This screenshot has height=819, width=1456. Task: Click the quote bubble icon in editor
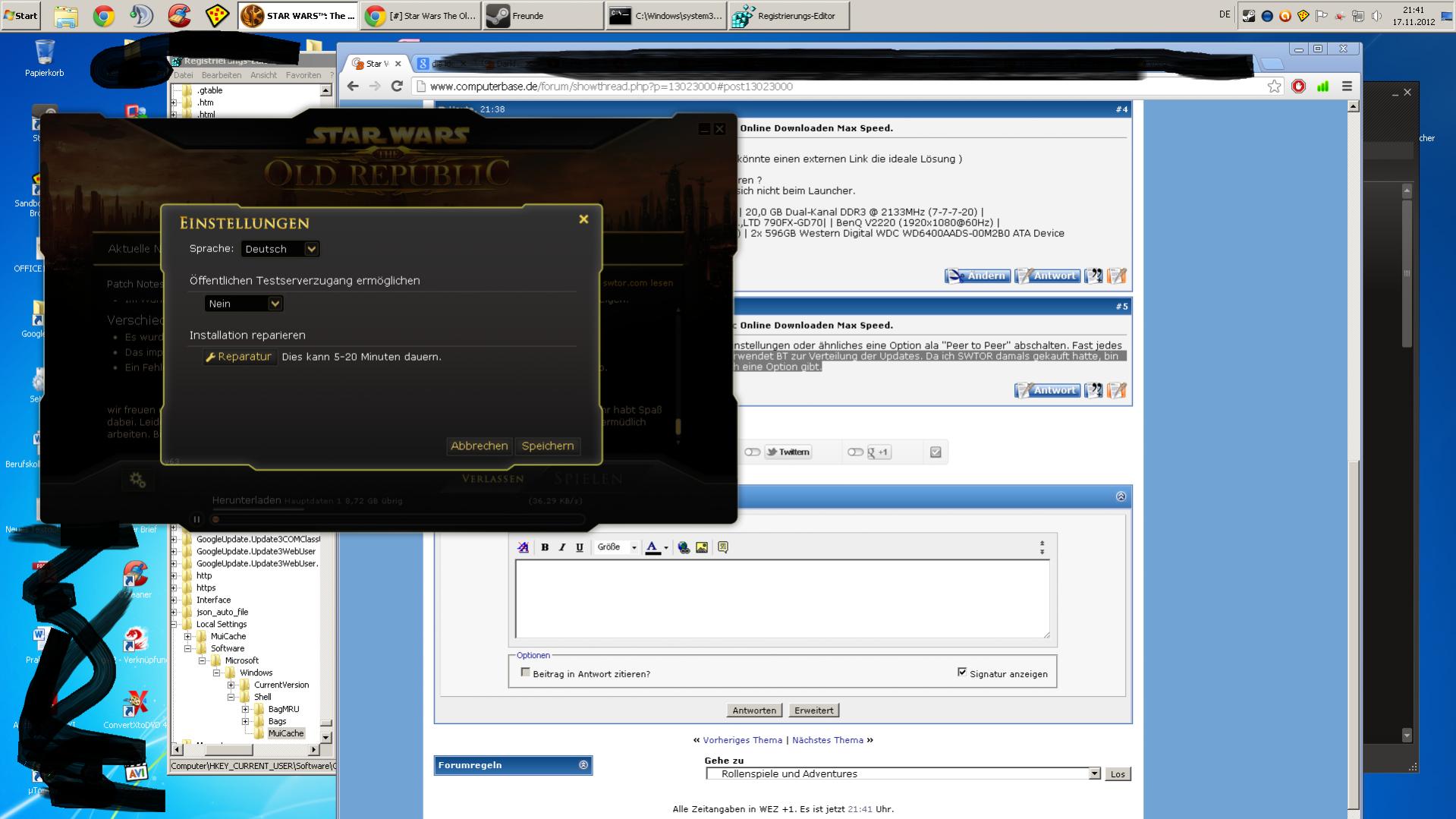click(x=723, y=547)
